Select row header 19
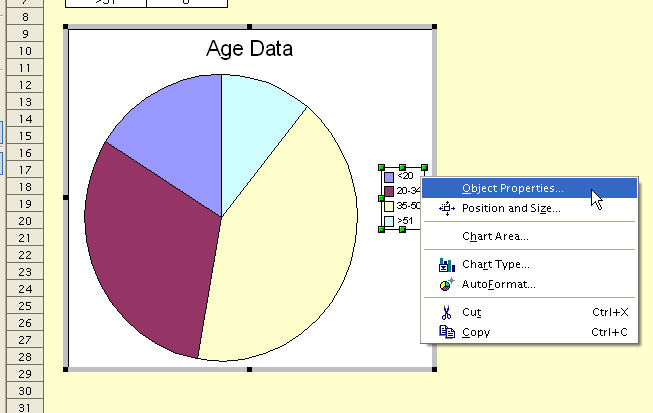Image resolution: width=653 pixels, height=413 pixels. click(25, 204)
